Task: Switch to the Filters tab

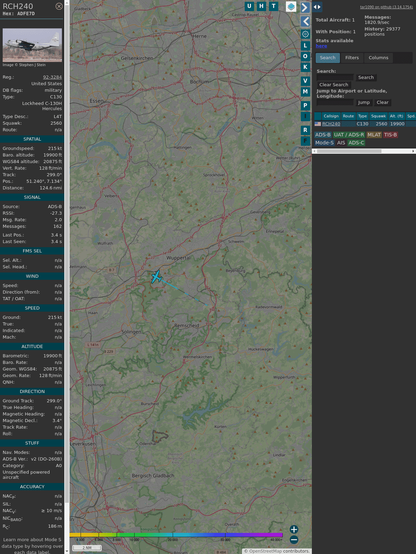Action: [352, 58]
